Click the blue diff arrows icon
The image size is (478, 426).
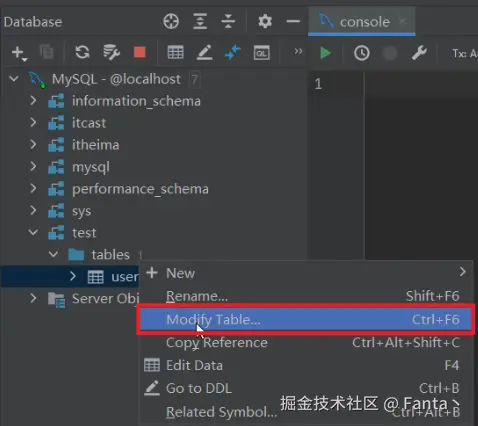(x=233, y=52)
